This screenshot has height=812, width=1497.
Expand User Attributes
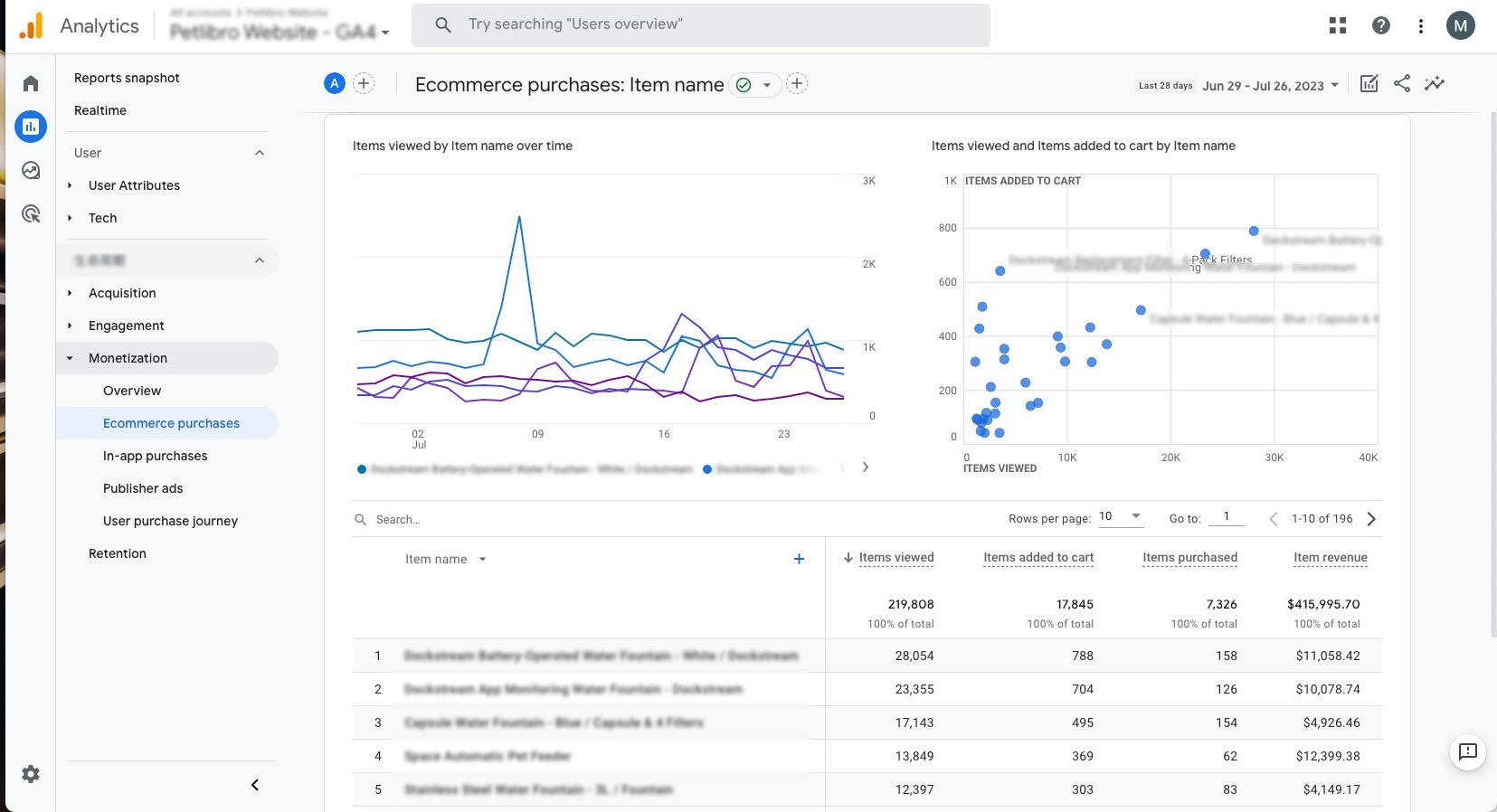[70, 185]
